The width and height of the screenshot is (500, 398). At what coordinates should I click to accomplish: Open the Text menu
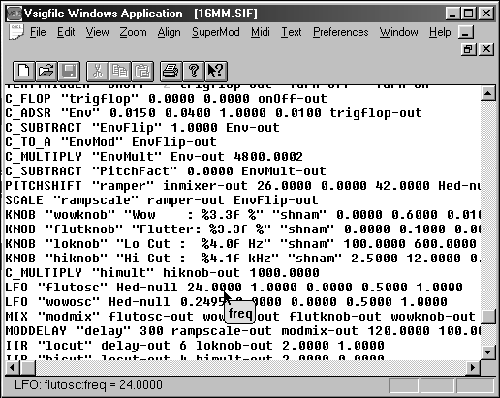[x=291, y=32]
